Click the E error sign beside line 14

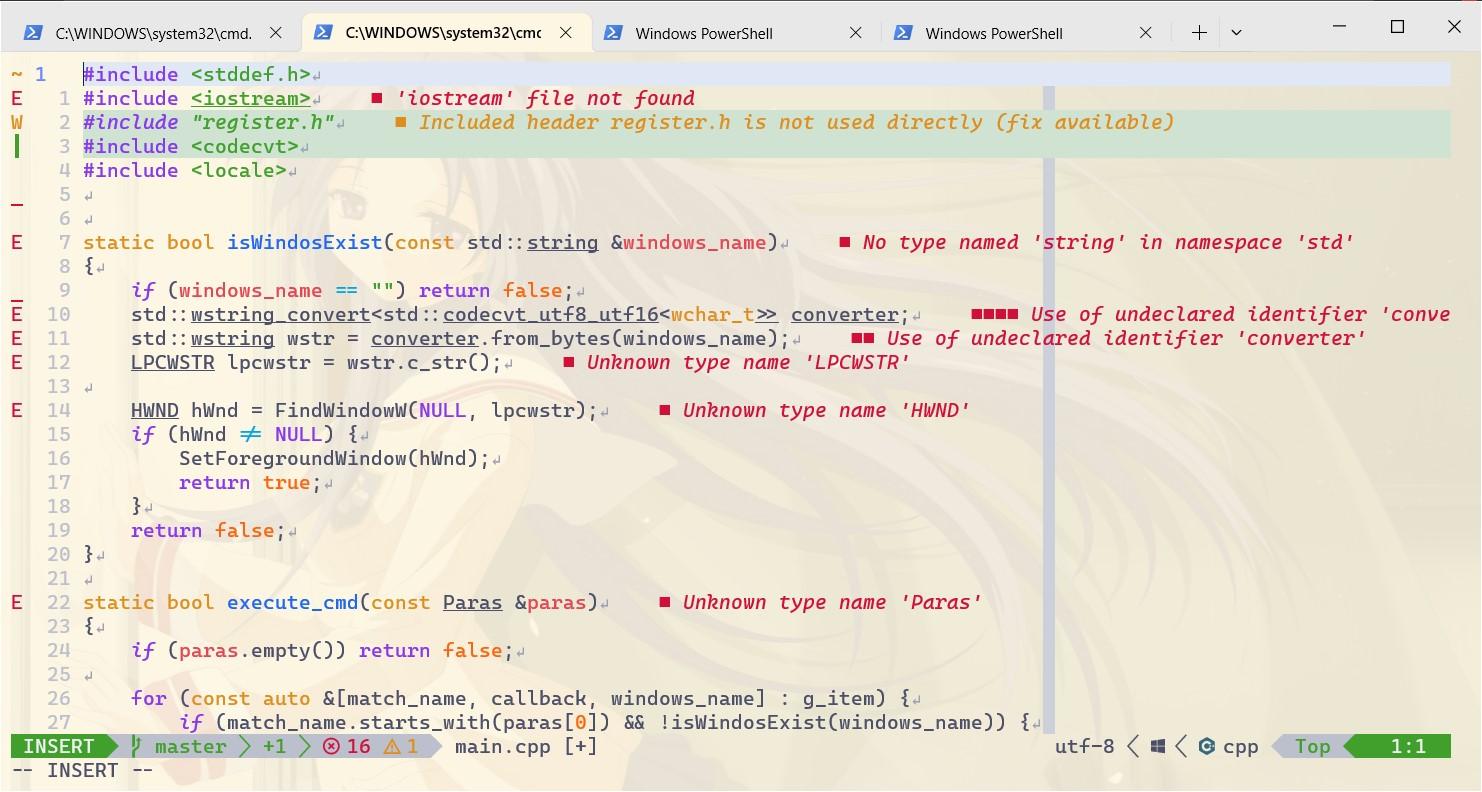pos(17,410)
